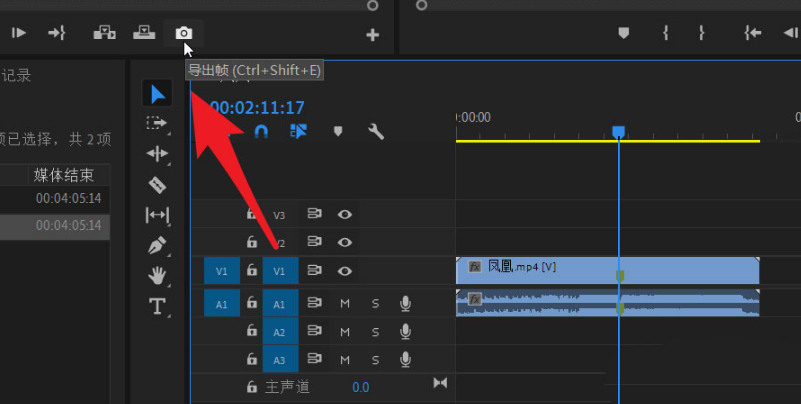This screenshot has width=801, height=404.
Task: Select the Track Select Forward tool
Action: [x=156, y=123]
